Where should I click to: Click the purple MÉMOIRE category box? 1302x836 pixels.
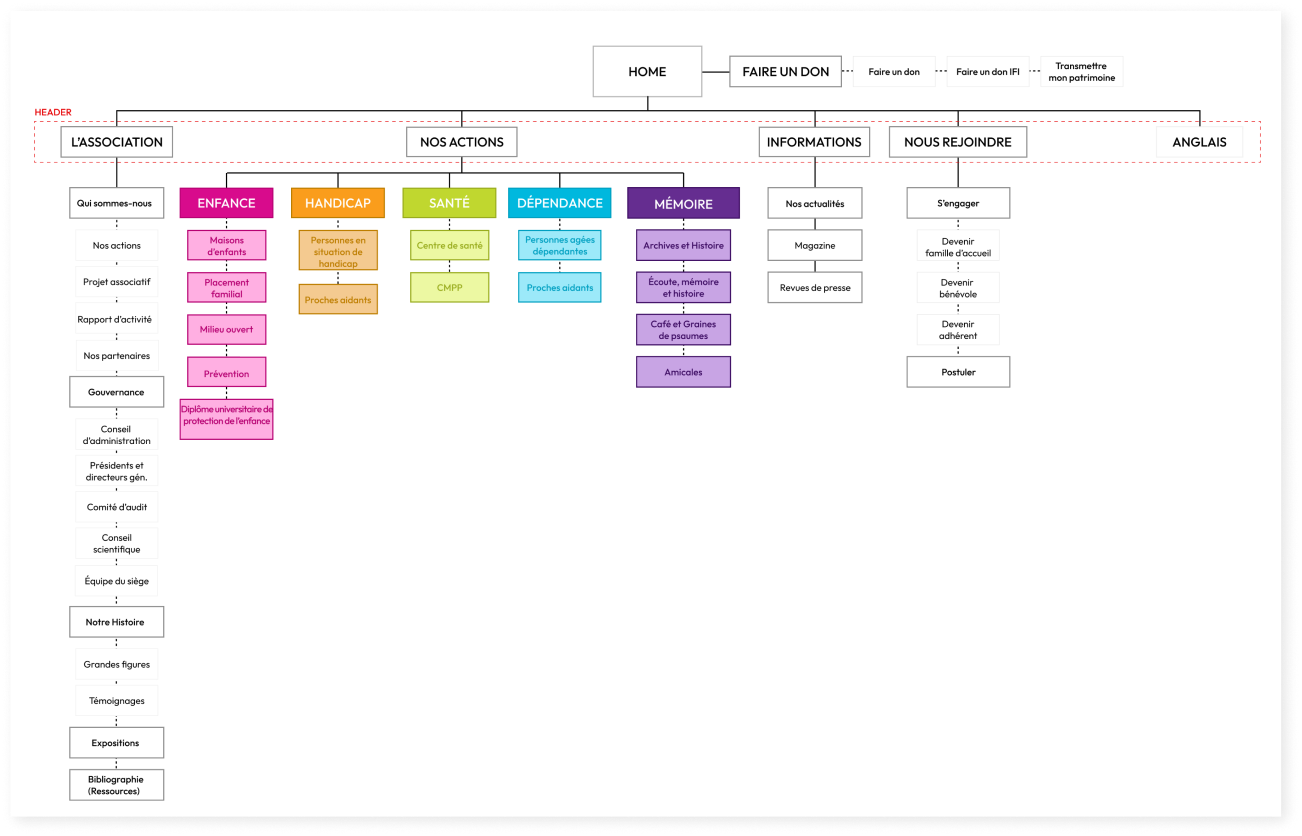[683, 203]
